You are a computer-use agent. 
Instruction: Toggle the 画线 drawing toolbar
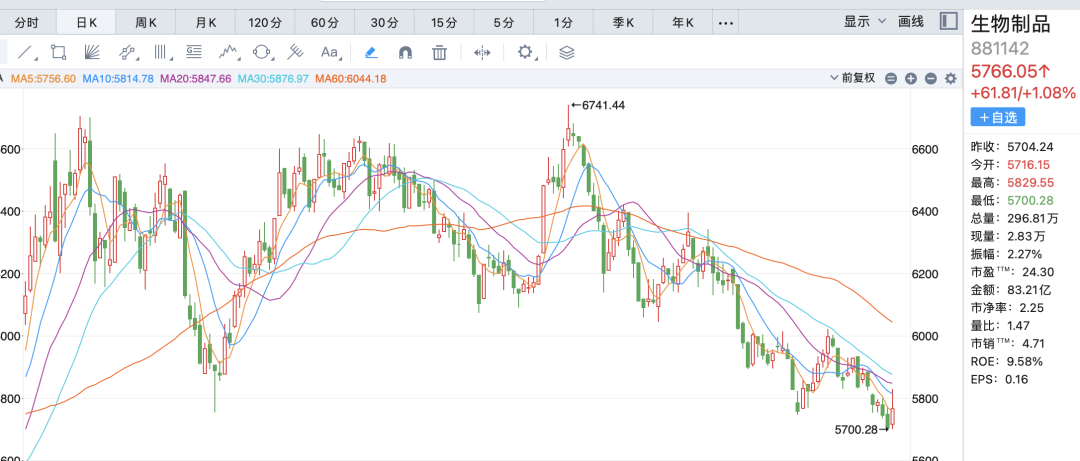(911, 20)
